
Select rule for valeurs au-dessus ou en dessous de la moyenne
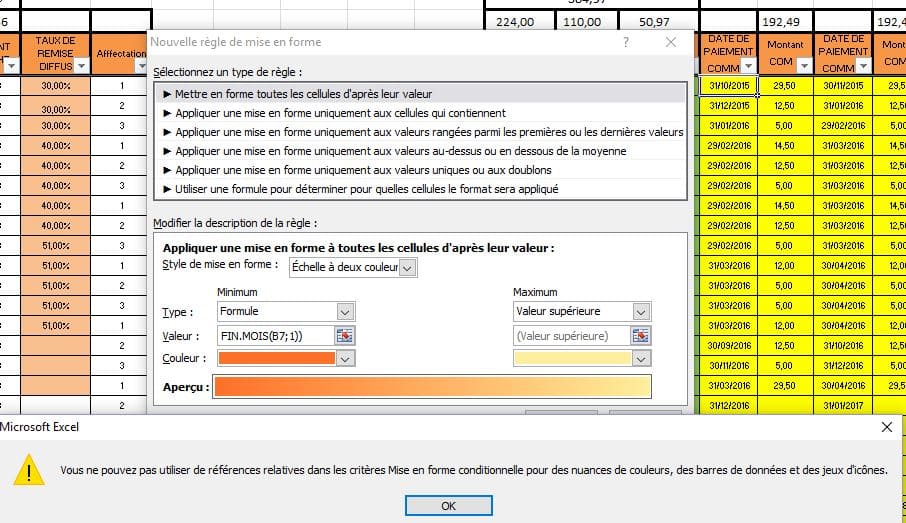pos(420,151)
